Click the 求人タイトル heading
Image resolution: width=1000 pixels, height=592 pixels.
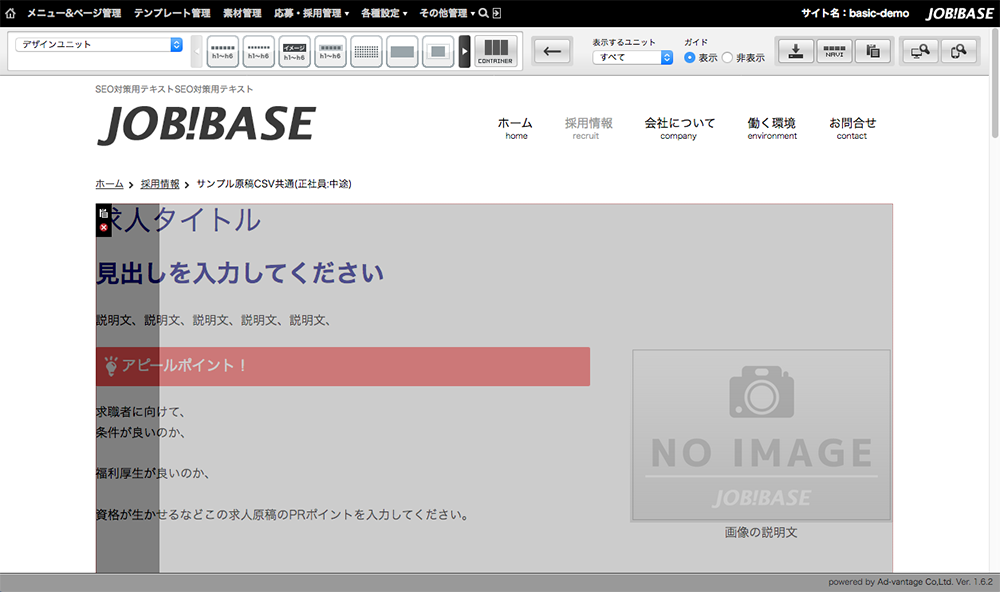[x=179, y=220]
